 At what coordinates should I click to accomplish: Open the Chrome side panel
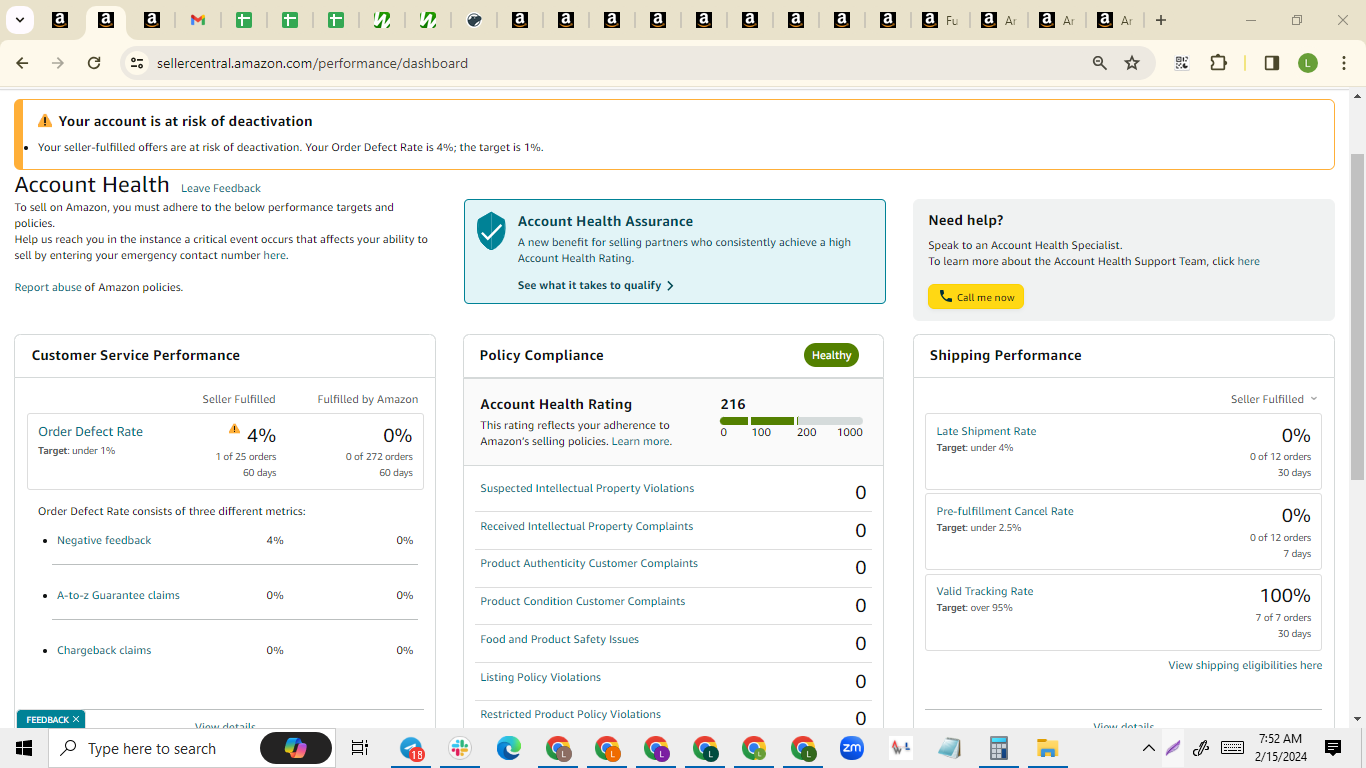tap(1272, 63)
